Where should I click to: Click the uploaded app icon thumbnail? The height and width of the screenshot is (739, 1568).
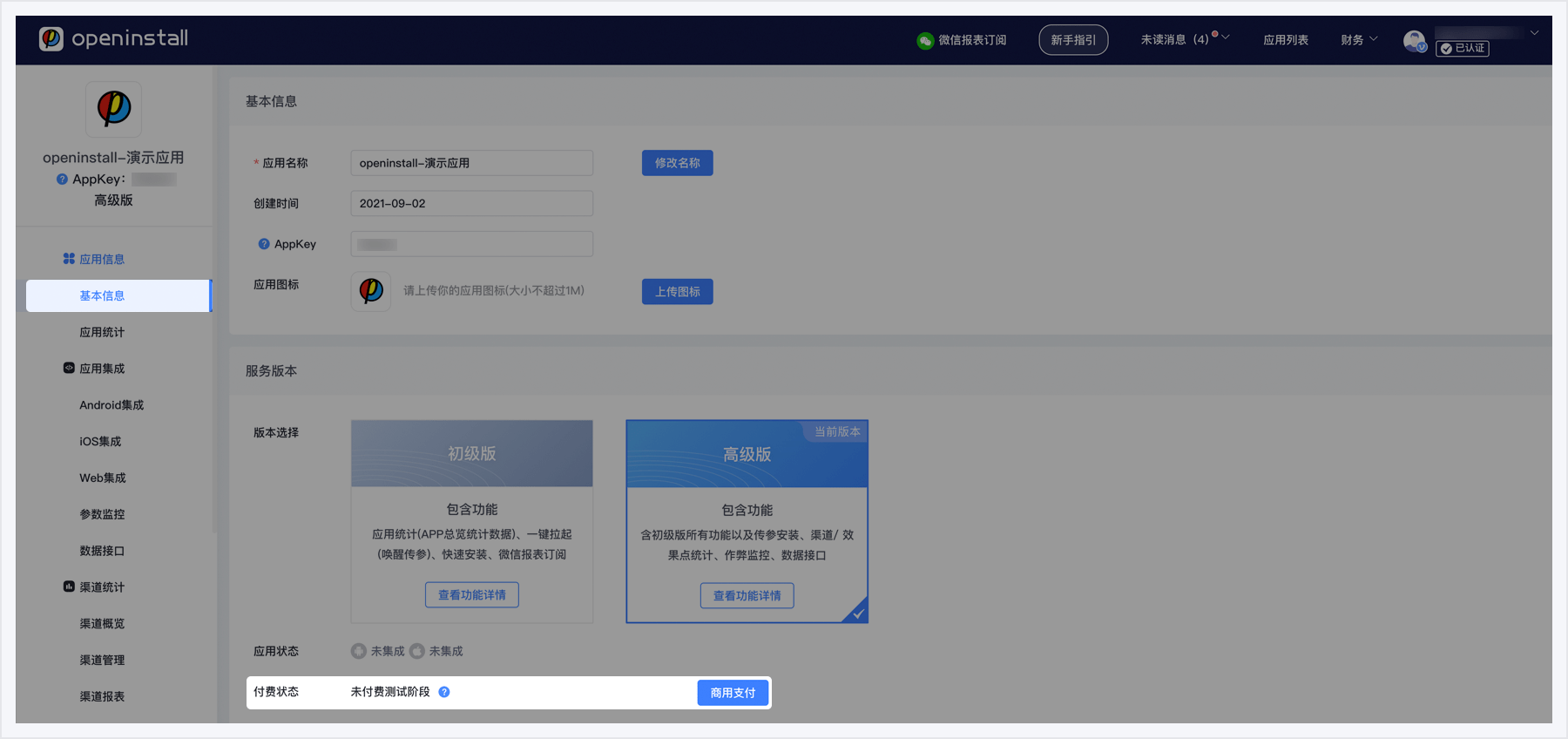(371, 291)
